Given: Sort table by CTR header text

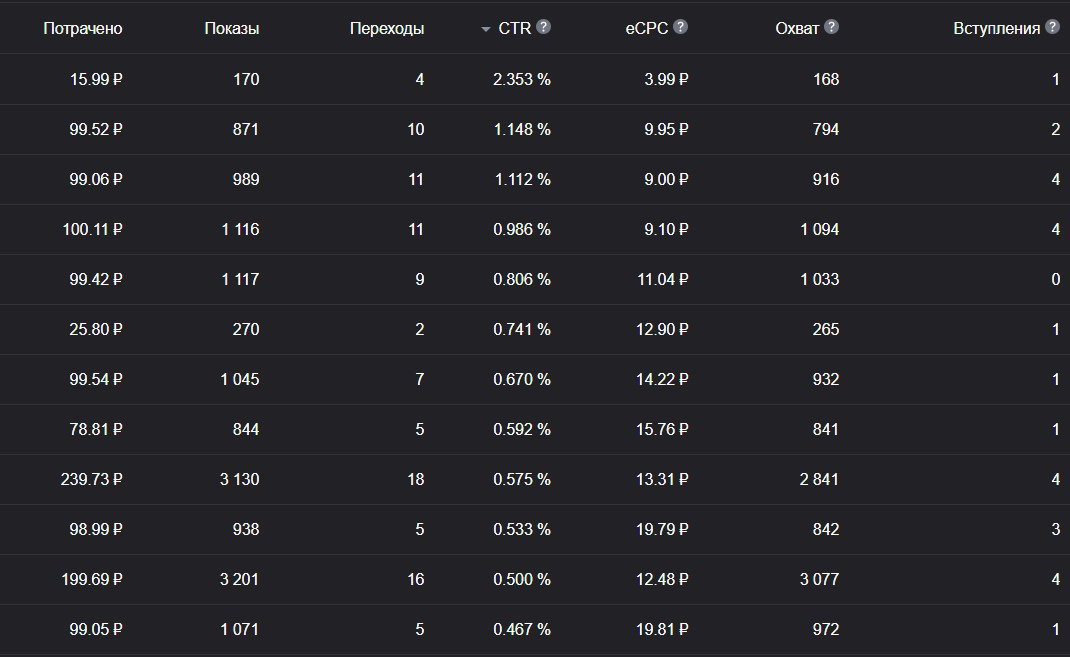Looking at the screenshot, I should pyautogui.click(x=515, y=29).
